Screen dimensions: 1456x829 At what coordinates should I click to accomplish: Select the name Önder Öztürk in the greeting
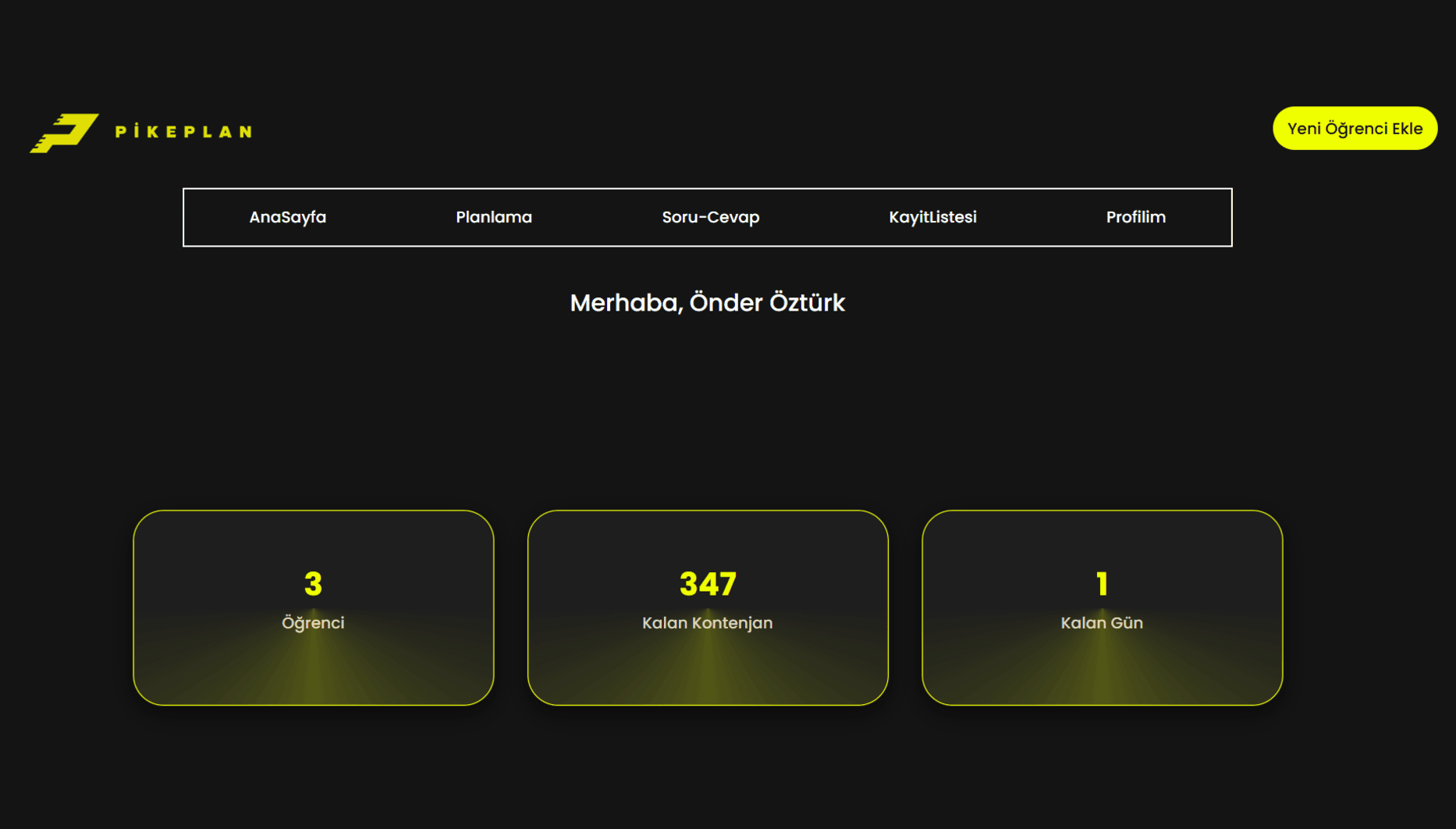coord(766,303)
